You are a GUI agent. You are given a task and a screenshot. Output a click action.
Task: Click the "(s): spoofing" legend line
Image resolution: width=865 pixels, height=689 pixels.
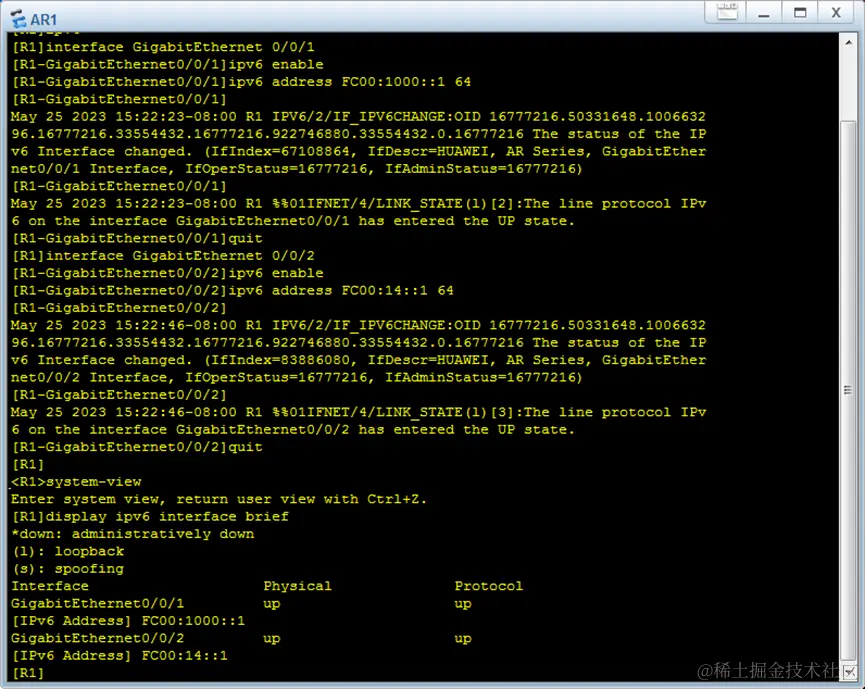click(67, 569)
